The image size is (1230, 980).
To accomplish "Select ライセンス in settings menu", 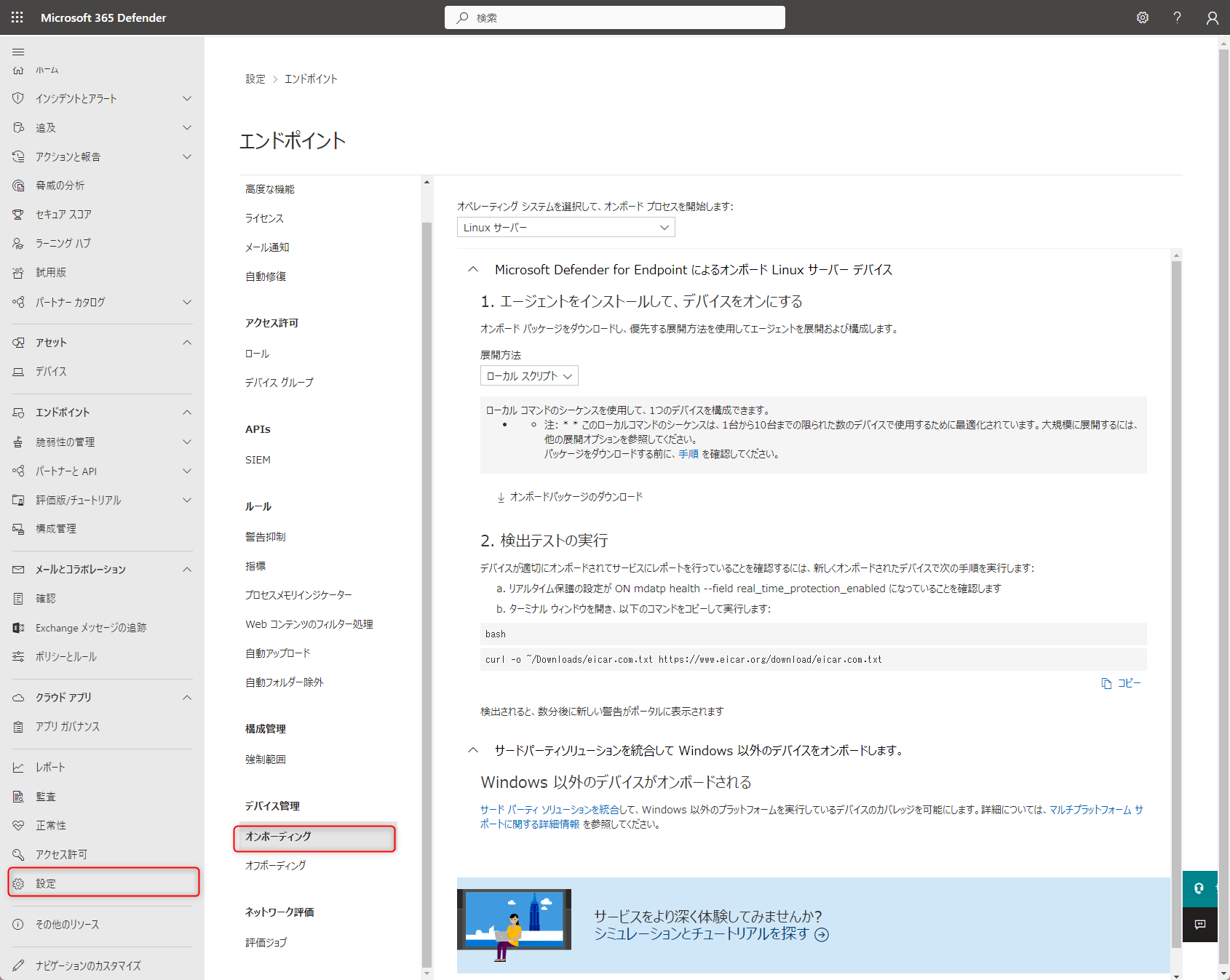I will [265, 218].
